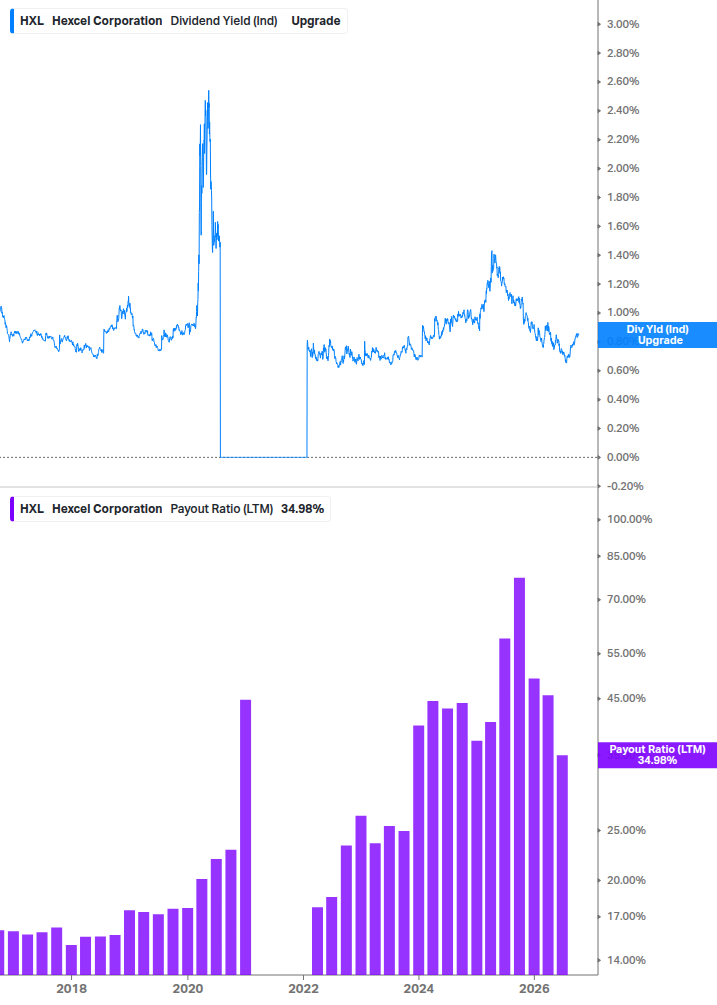Click the 17.00% tick on the payout axis
Viewport: 717px width, 1005px height.
(626, 916)
